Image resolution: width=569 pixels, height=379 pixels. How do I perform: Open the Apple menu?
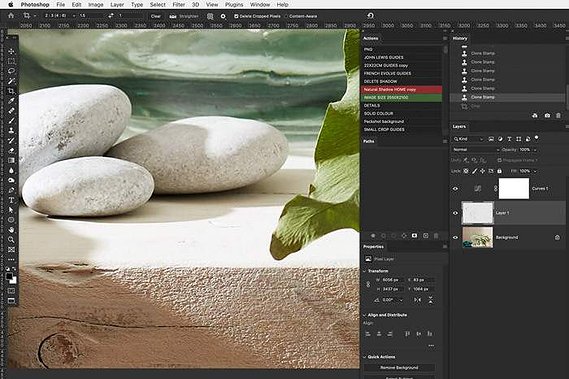coord(11,5)
